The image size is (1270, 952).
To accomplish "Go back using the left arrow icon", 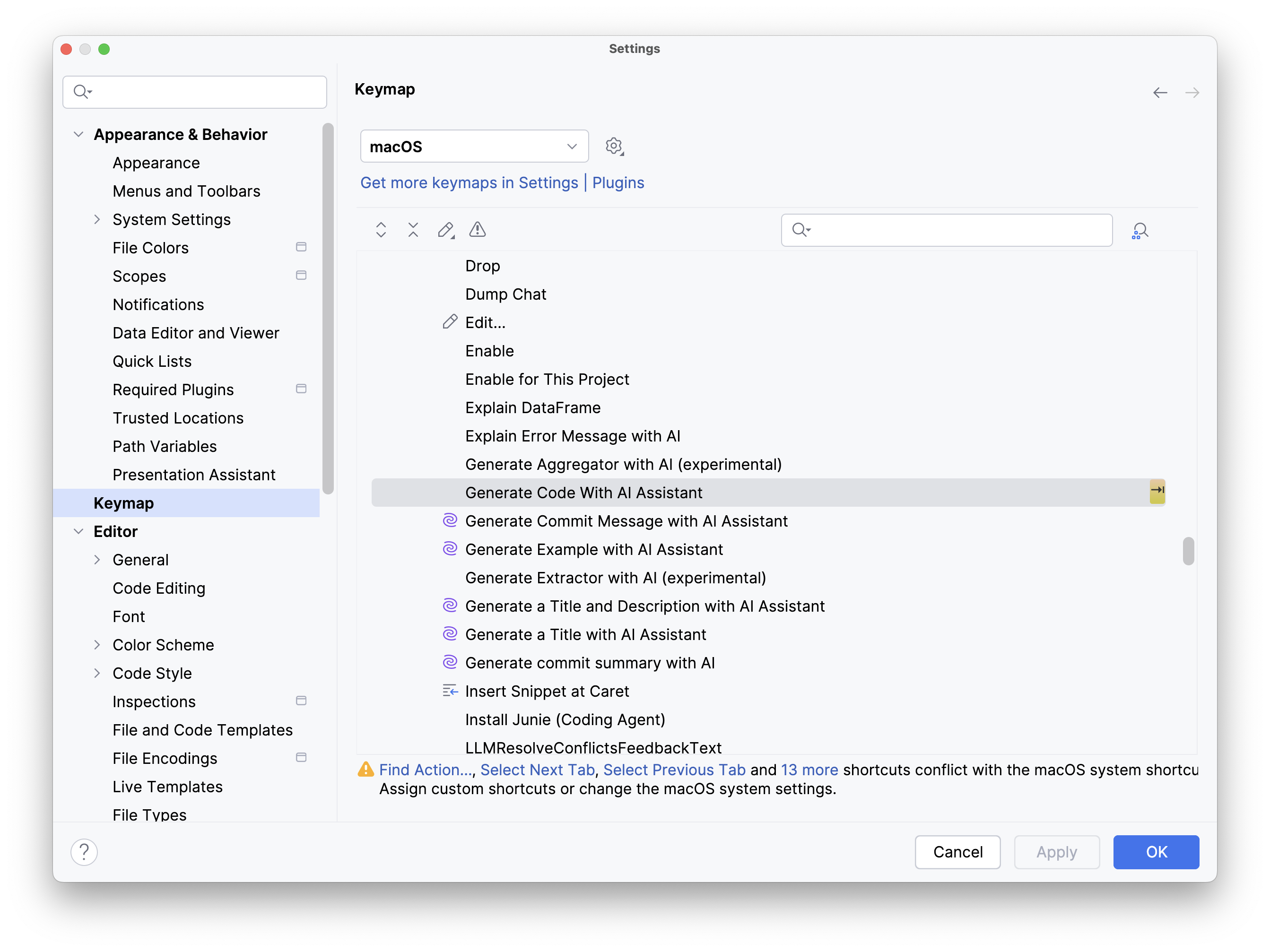I will (x=1160, y=92).
